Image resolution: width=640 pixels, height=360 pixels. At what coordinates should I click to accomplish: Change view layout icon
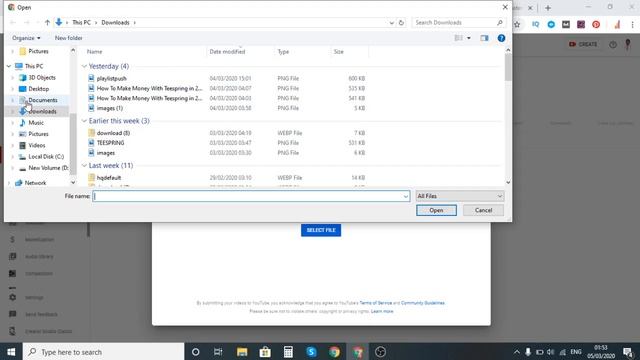coord(459,38)
